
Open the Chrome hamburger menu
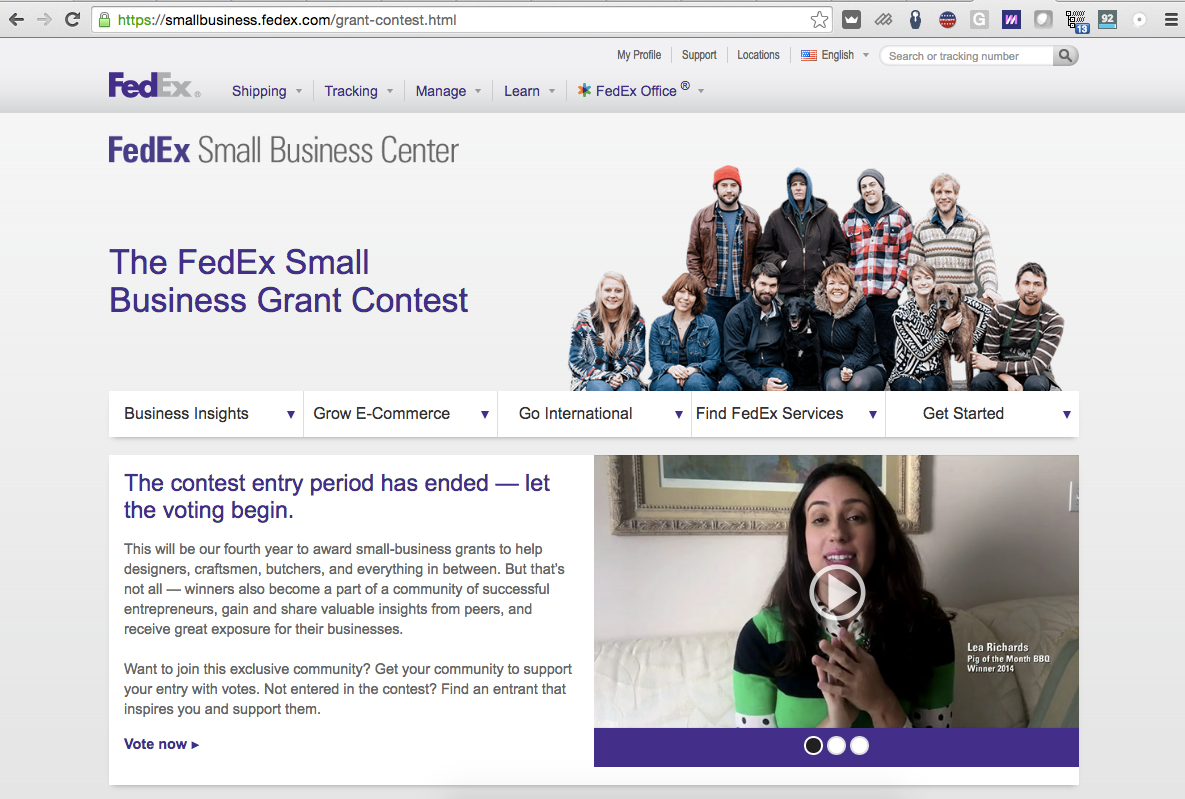pyautogui.click(x=1171, y=20)
